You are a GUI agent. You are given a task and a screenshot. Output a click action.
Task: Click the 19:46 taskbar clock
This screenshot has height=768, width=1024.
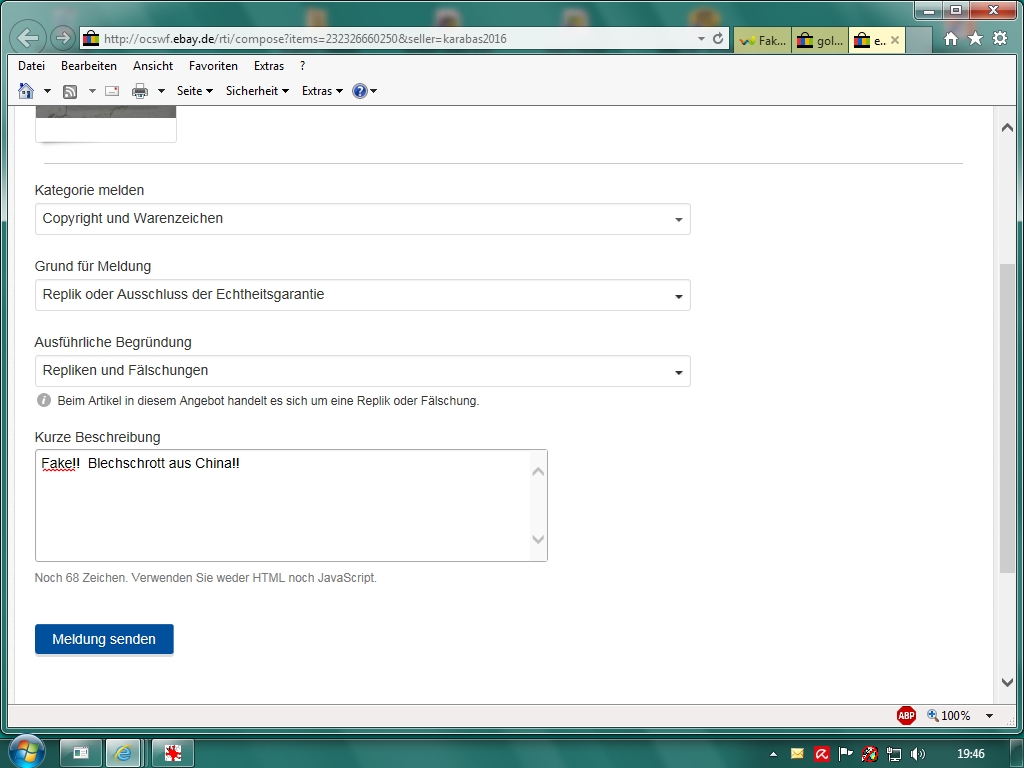coord(970,754)
